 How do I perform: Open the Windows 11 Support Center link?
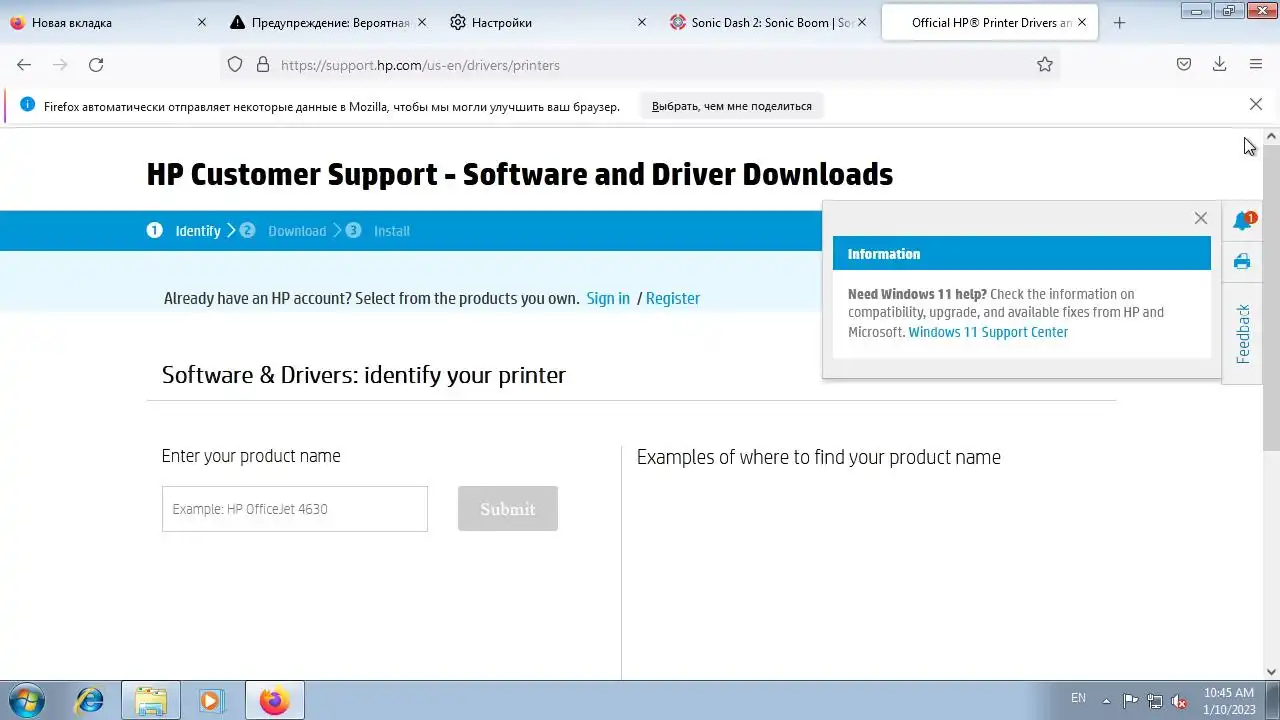click(x=988, y=332)
